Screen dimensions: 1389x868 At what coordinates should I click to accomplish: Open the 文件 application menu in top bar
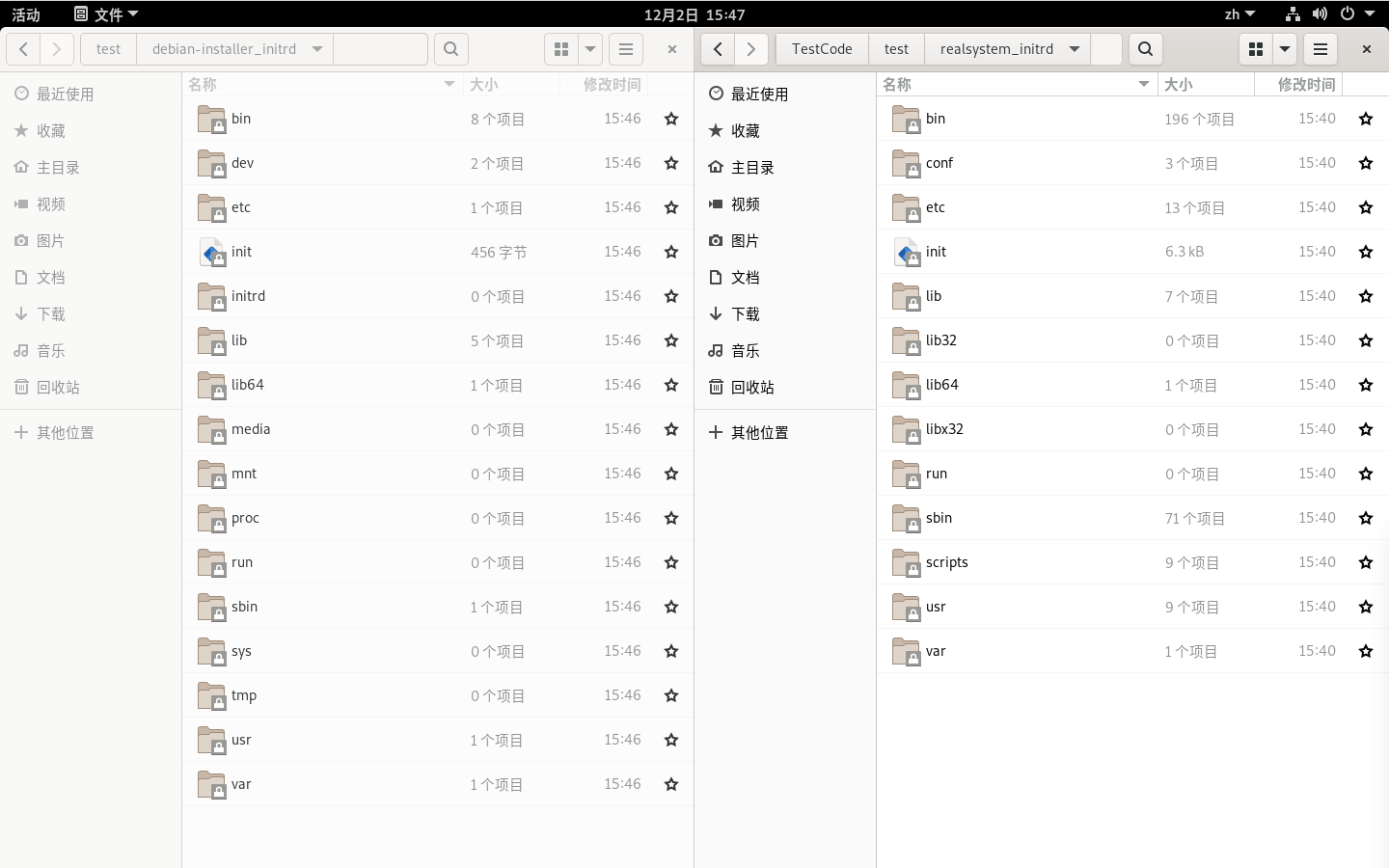[106, 14]
